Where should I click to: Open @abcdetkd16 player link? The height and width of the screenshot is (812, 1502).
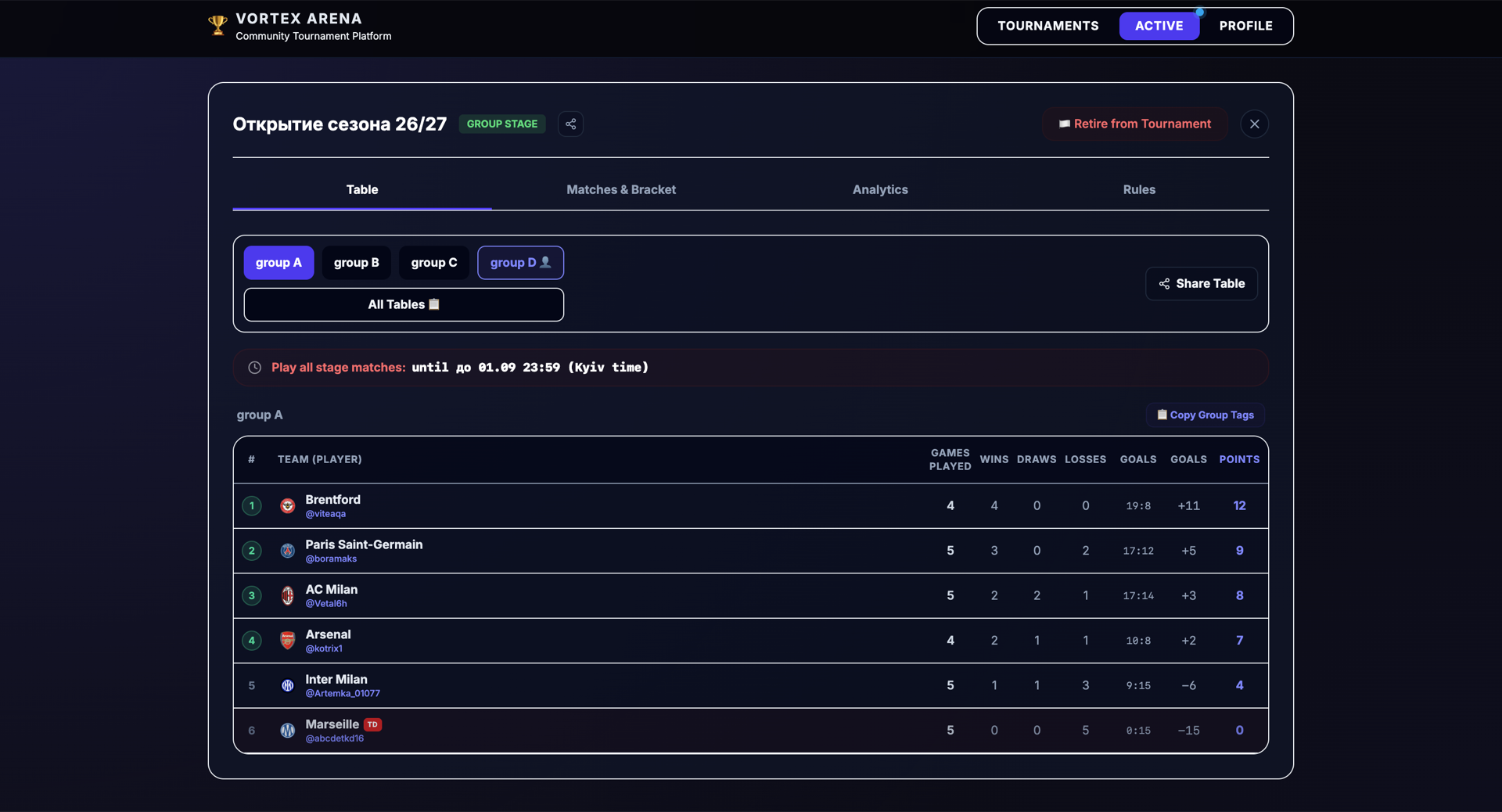(x=335, y=738)
